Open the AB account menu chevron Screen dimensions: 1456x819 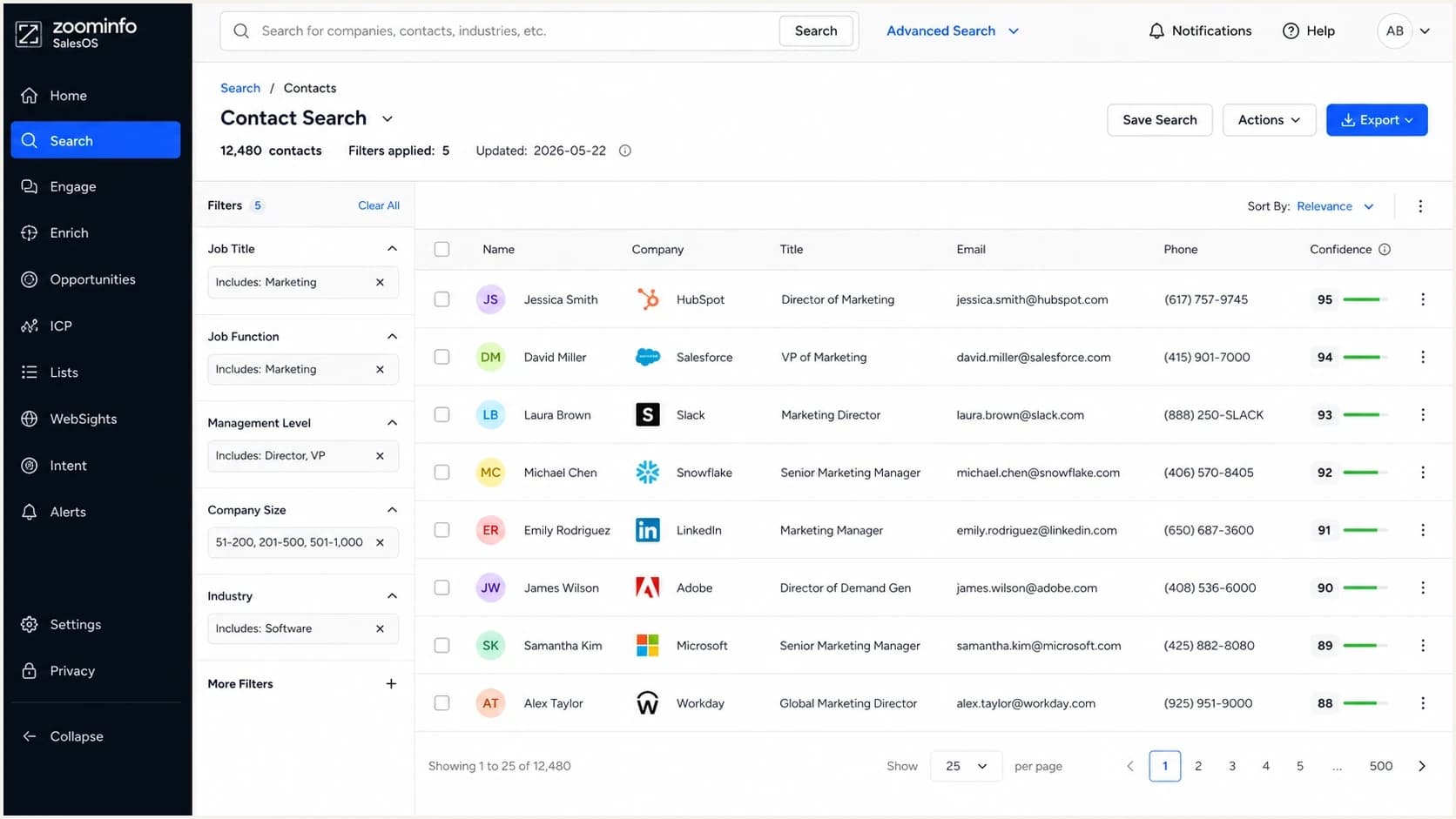tap(1425, 31)
